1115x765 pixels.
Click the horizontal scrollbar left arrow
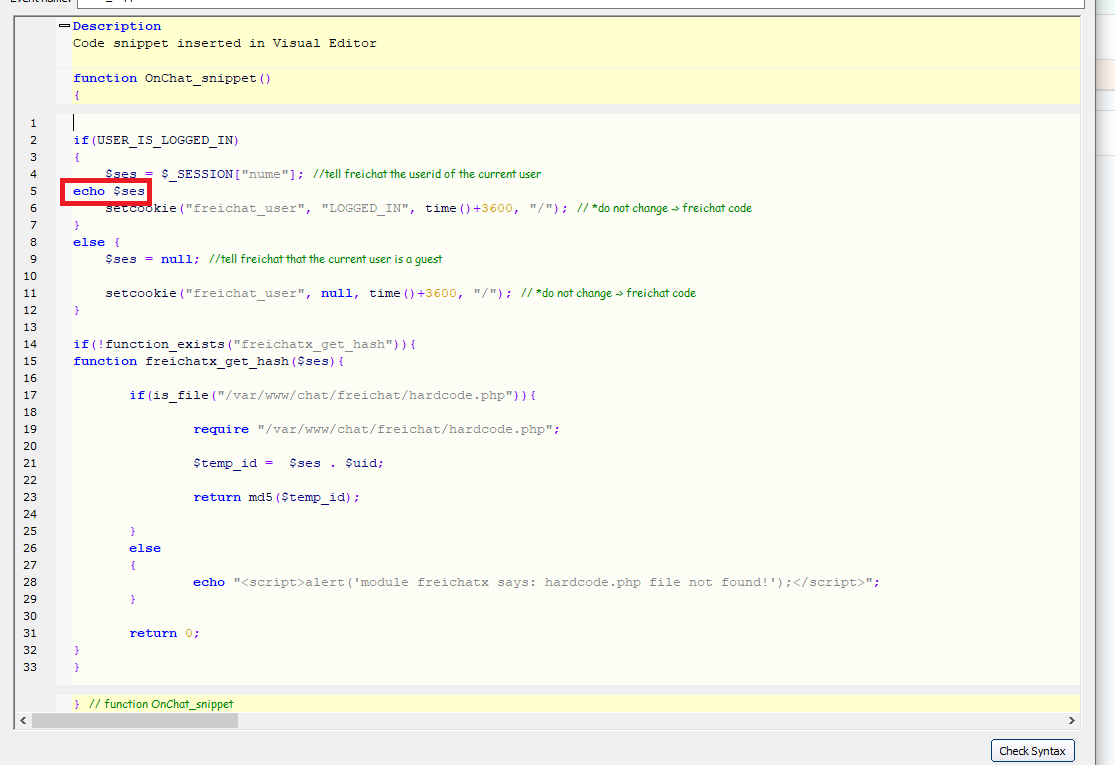coord(23,721)
